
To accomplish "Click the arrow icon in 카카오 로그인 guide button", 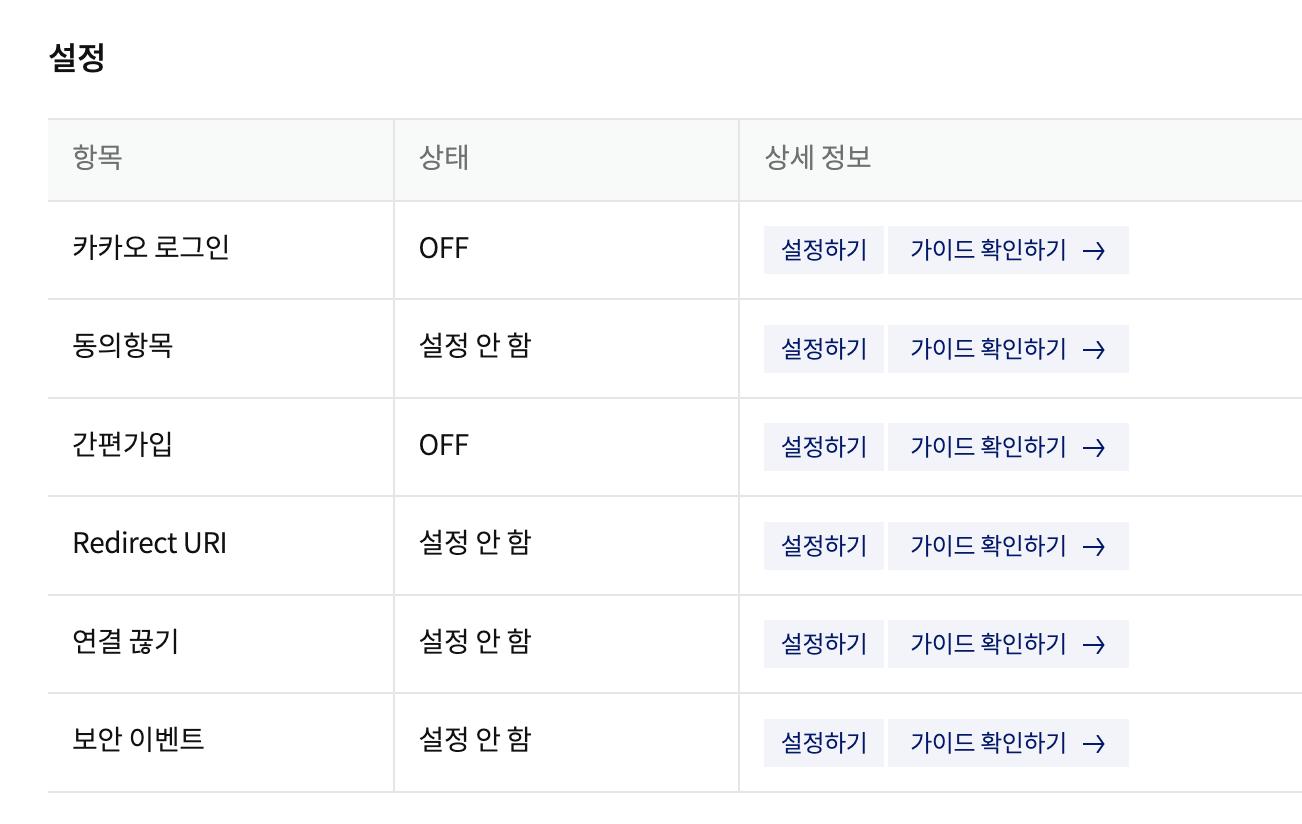I will point(1094,251).
